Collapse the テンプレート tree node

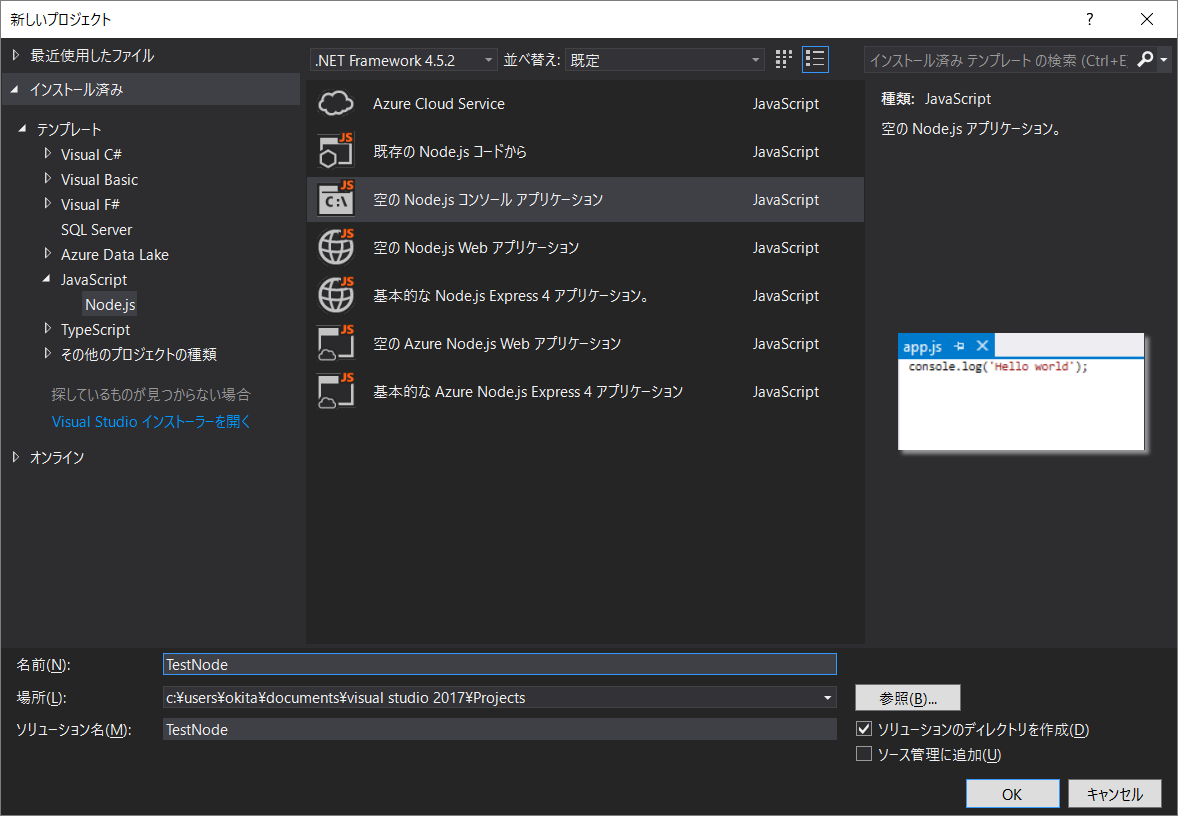coord(23,128)
